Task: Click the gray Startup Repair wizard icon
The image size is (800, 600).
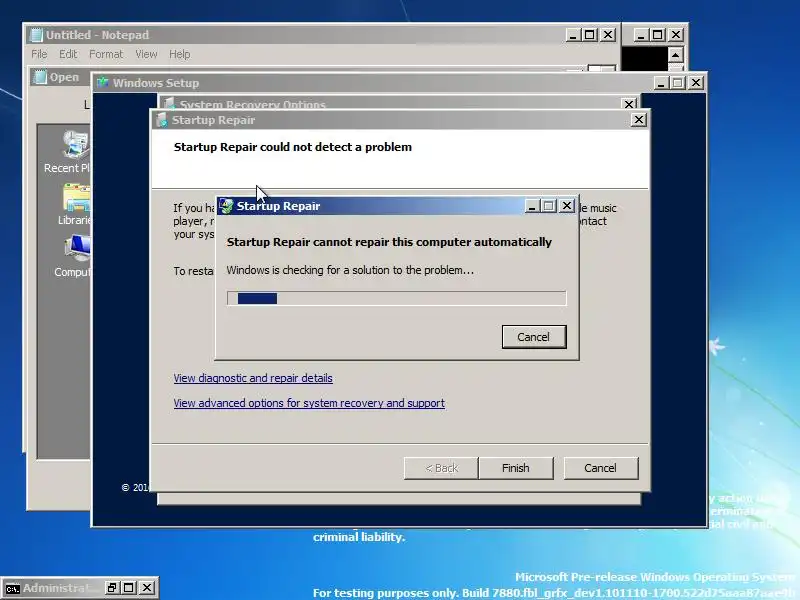Action: [x=162, y=120]
